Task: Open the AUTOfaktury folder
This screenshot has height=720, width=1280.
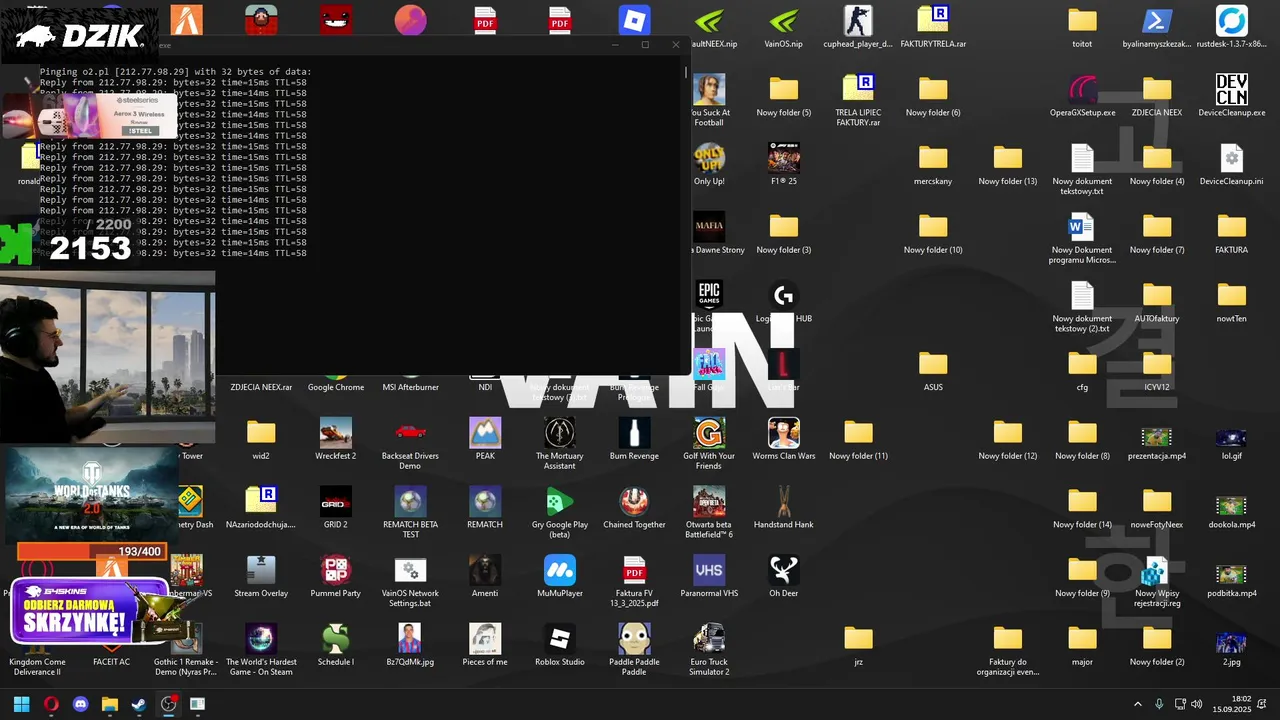Action: click(x=1157, y=302)
